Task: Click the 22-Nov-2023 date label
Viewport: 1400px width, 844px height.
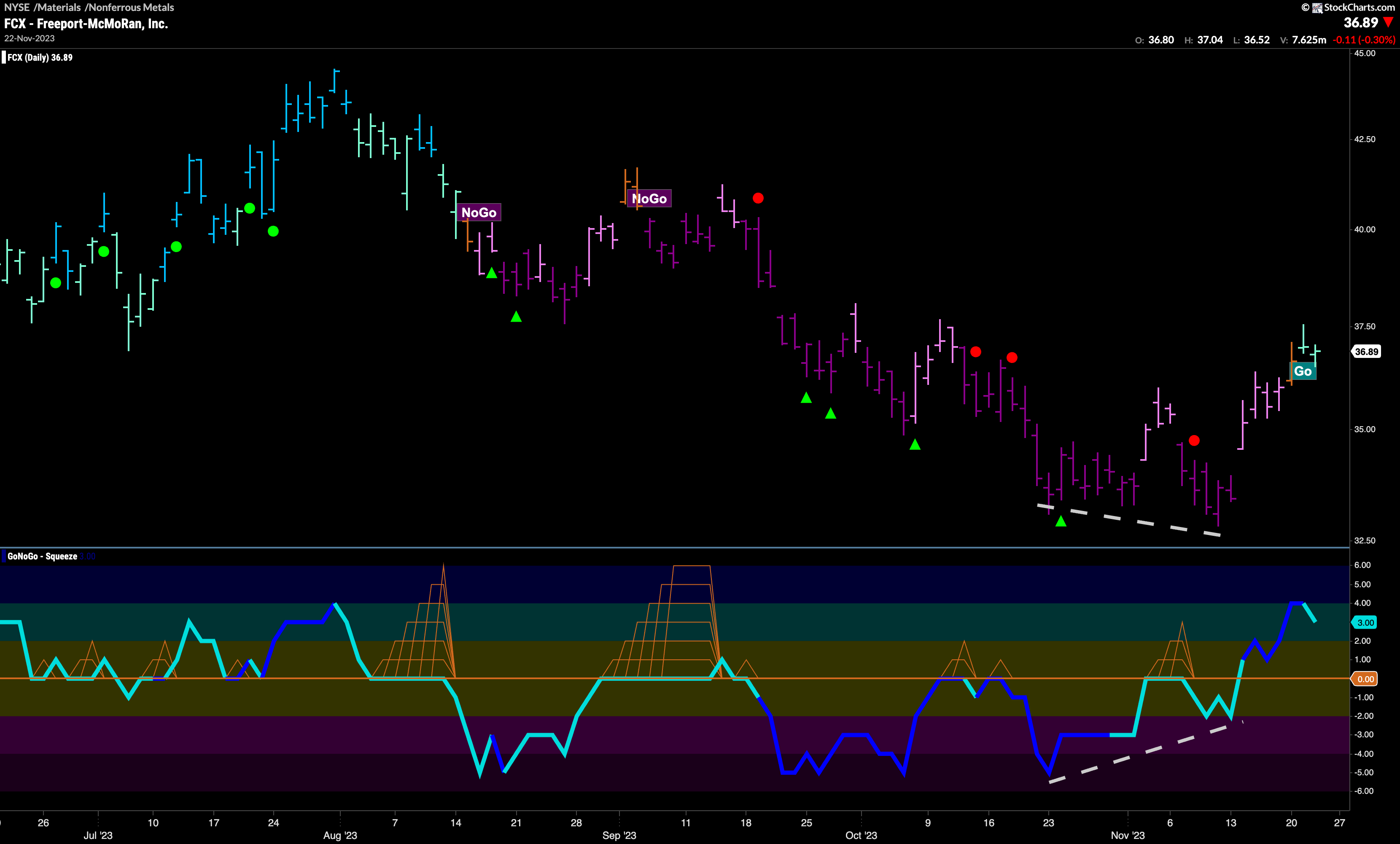Action: point(30,38)
